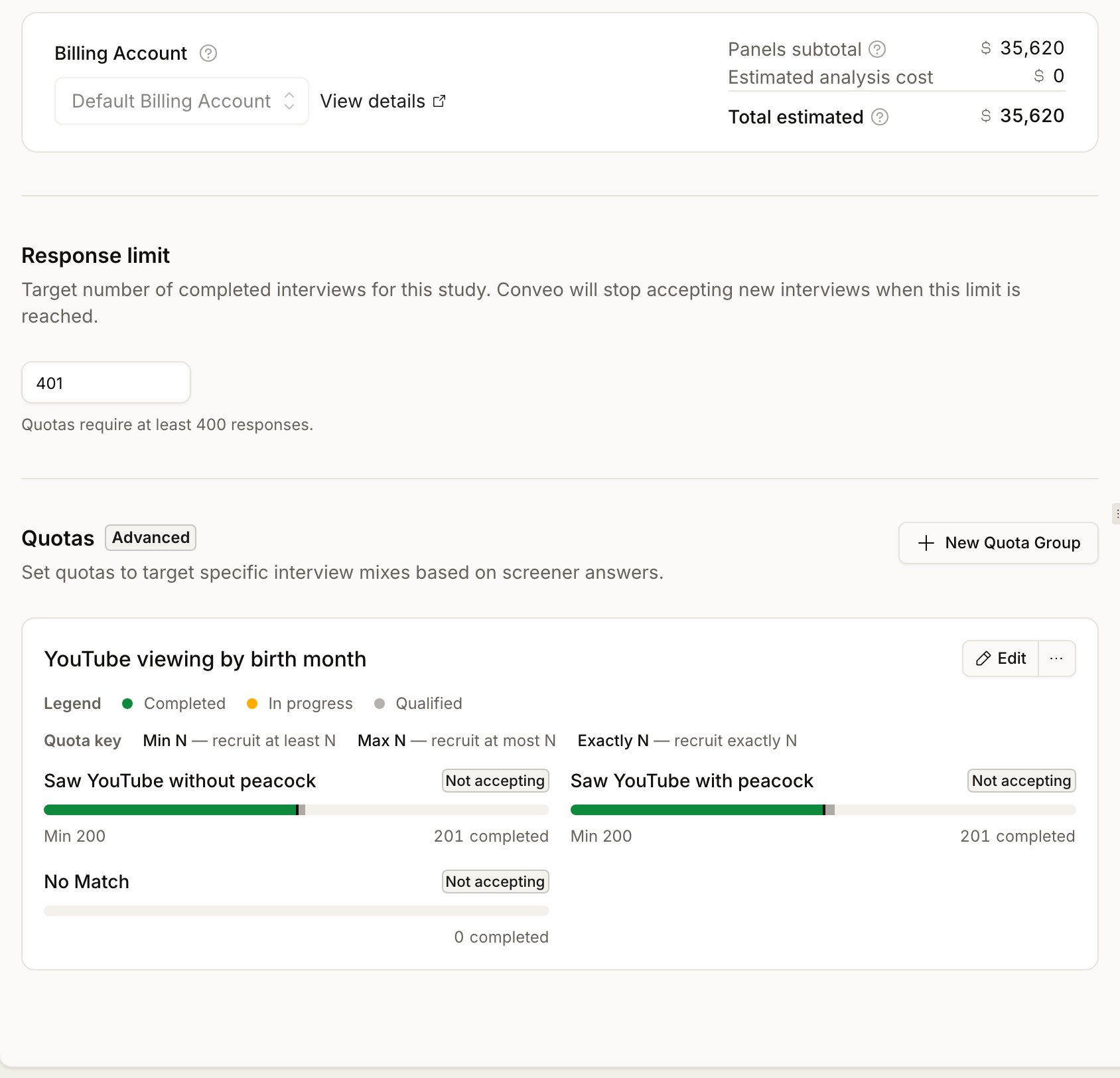The height and width of the screenshot is (1078, 1120).
Task: Click the Min N quota key entry
Action: click(x=240, y=741)
